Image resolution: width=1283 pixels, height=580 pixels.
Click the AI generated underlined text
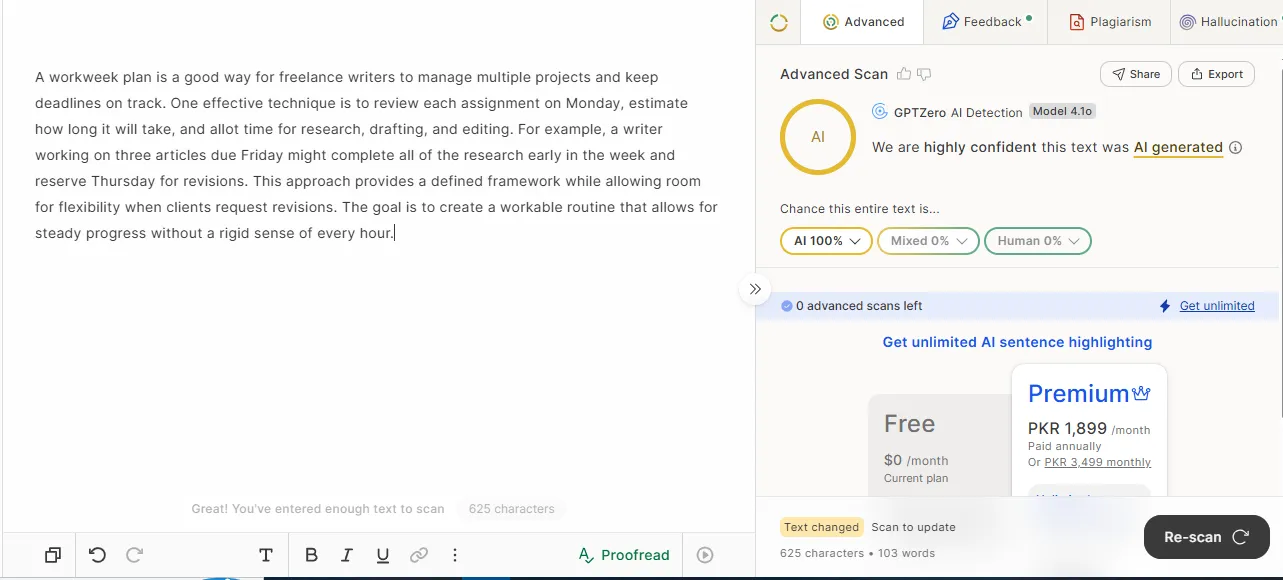[x=1178, y=147]
